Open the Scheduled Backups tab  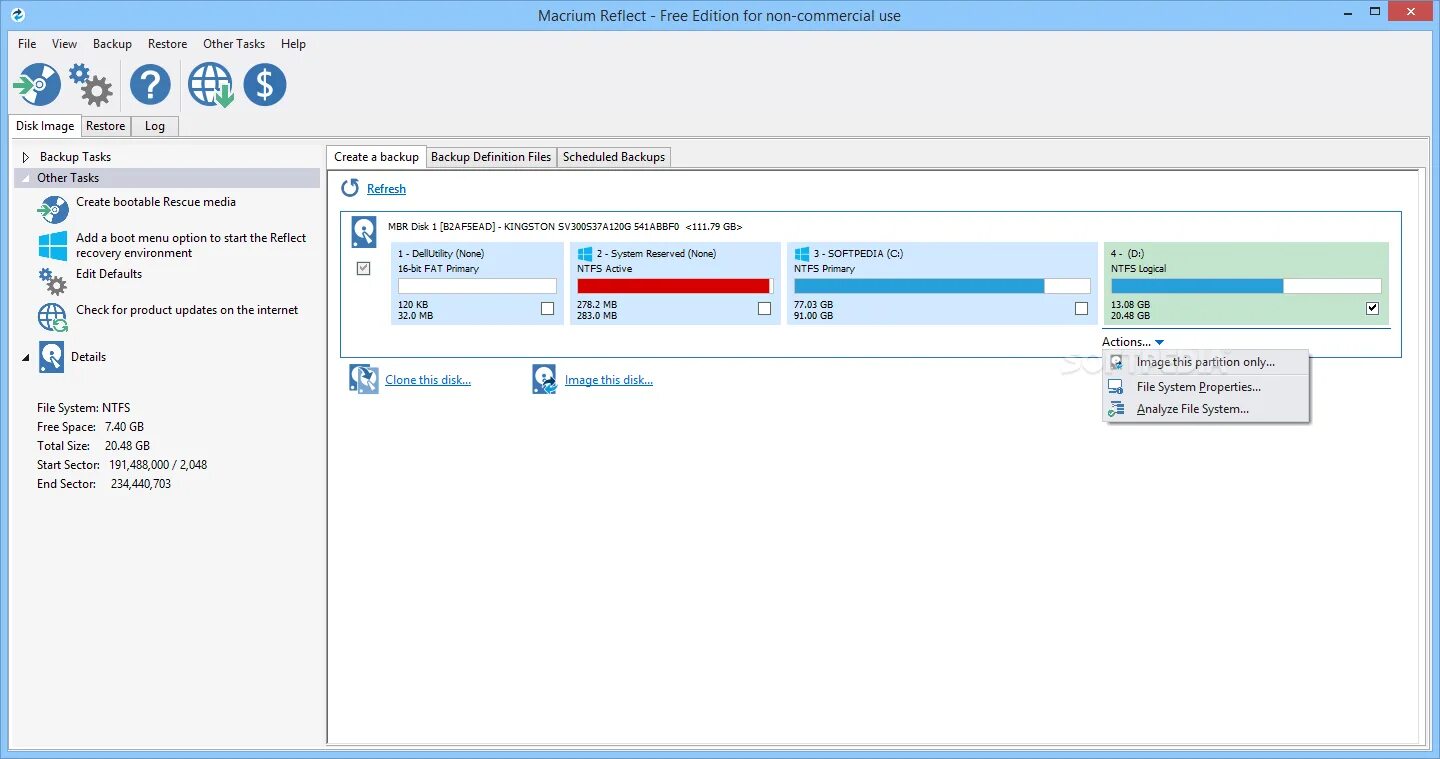pos(614,157)
